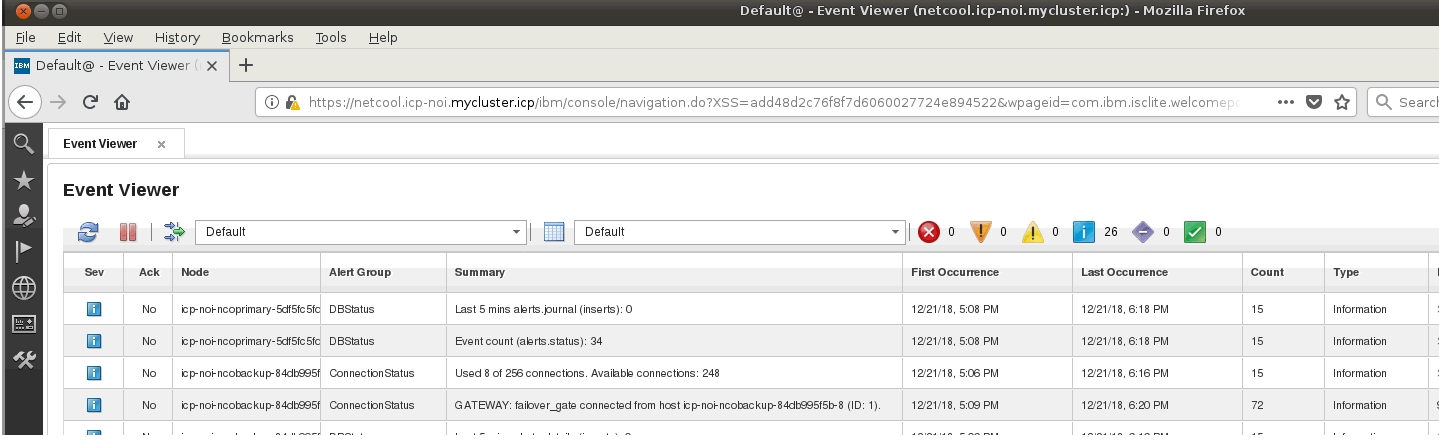The image size is (1439, 441).
Task: Click the filter builder icon
Action: click(175, 232)
